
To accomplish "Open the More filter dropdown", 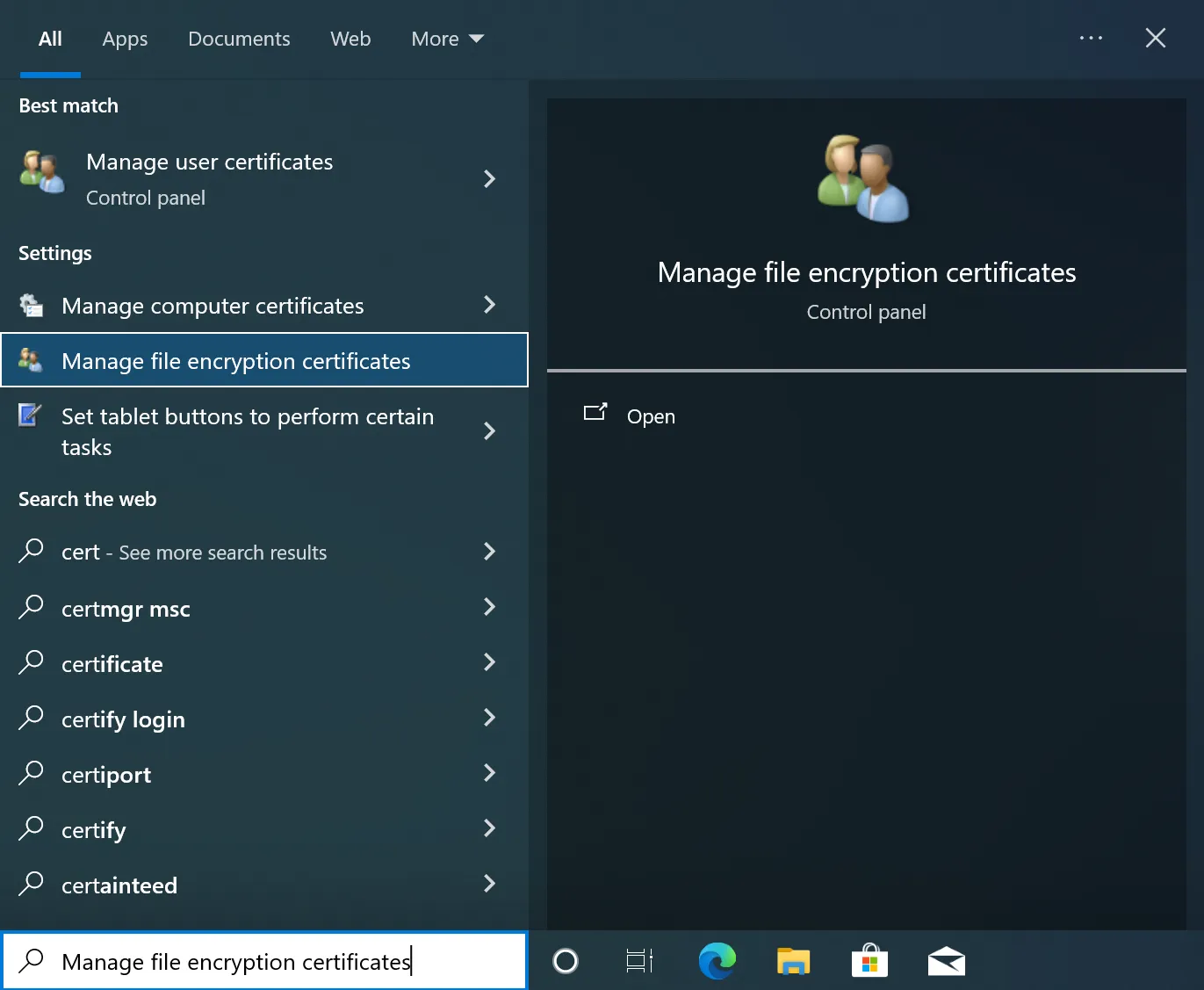I will tap(447, 39).
